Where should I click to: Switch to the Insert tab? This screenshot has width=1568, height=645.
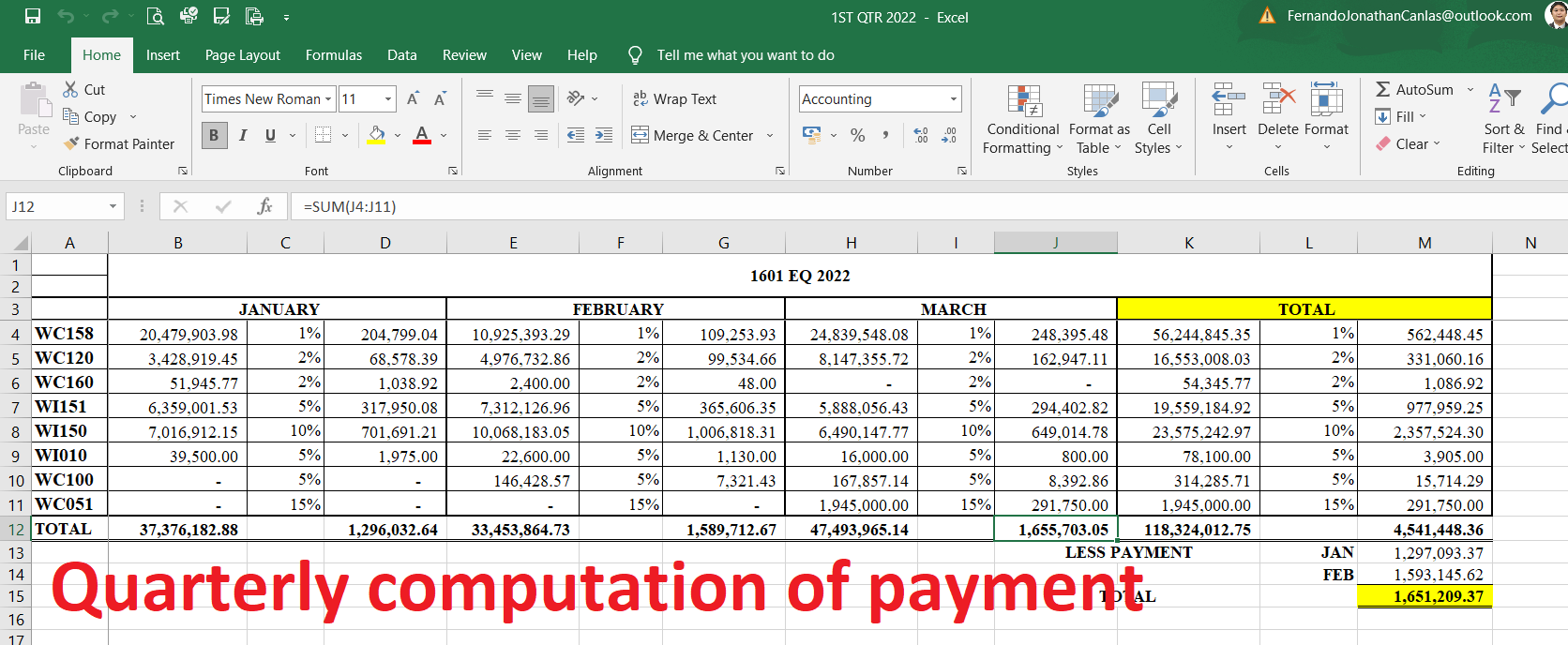162,55
